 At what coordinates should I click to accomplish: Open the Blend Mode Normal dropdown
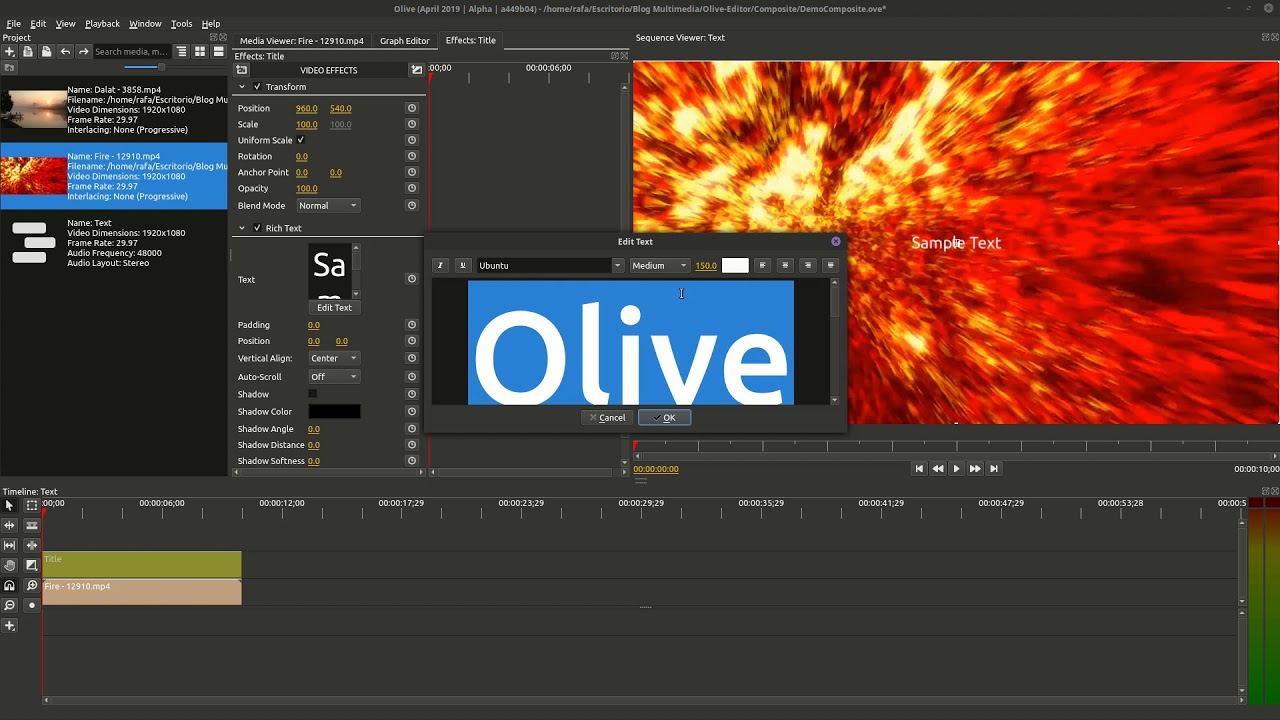[x=327, y=205]
